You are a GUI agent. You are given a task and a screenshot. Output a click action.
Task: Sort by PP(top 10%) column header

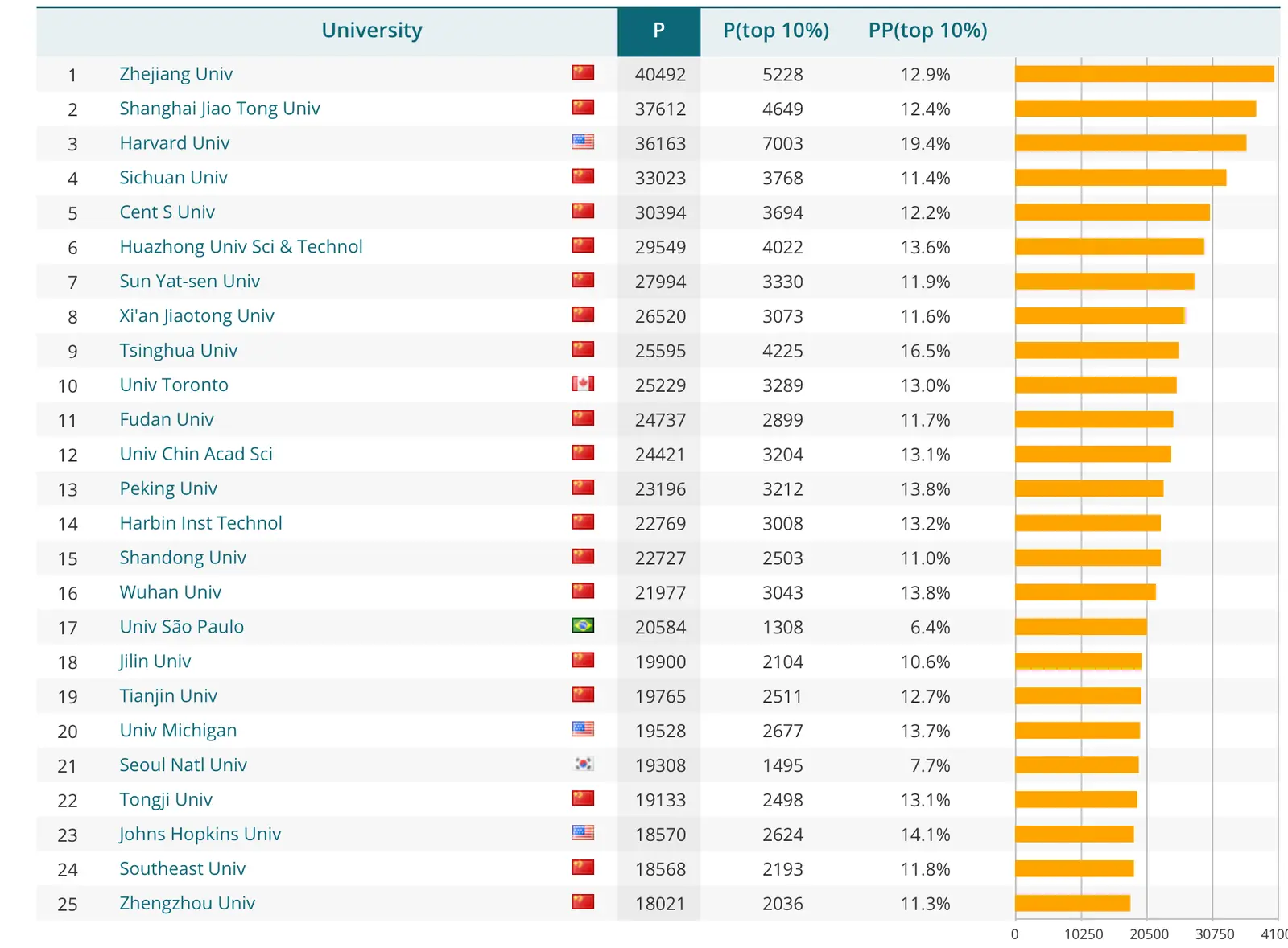point(927,31)
